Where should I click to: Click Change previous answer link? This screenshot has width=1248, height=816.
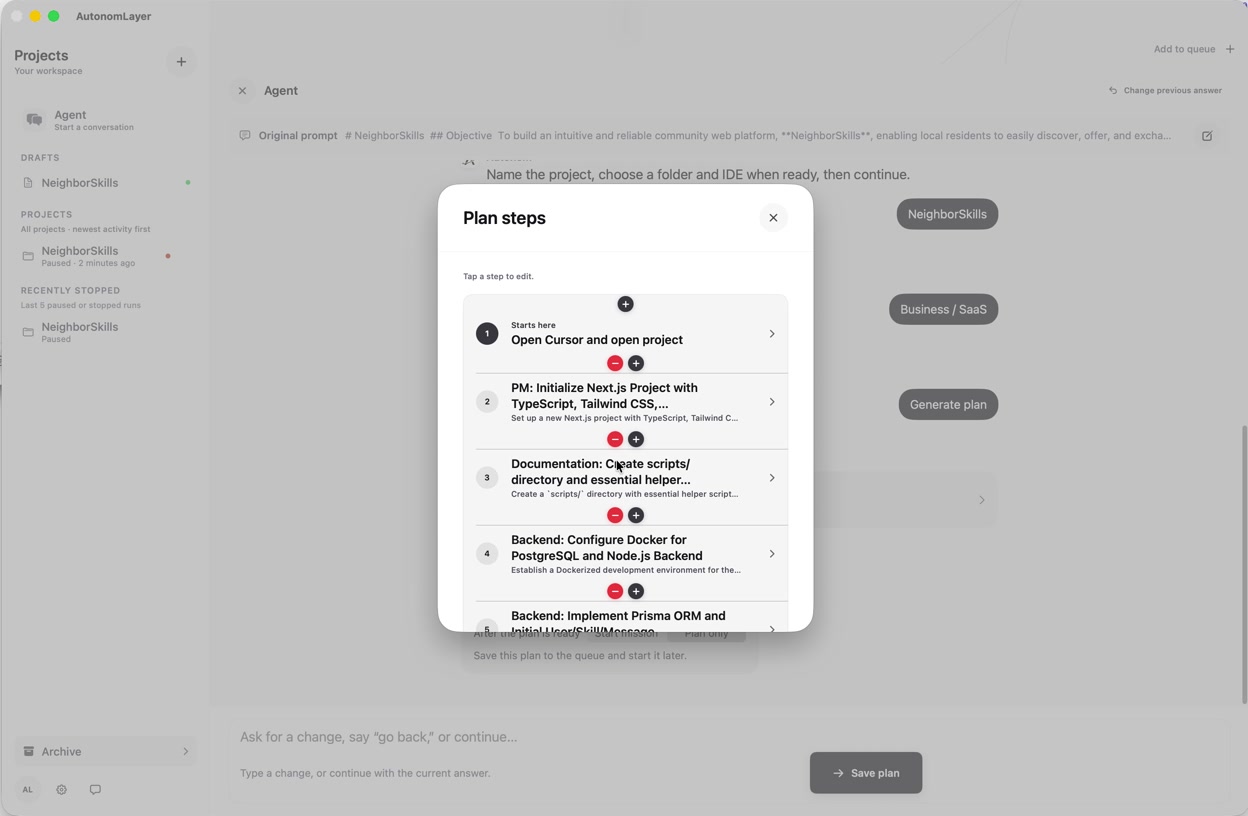(1165, 91)
